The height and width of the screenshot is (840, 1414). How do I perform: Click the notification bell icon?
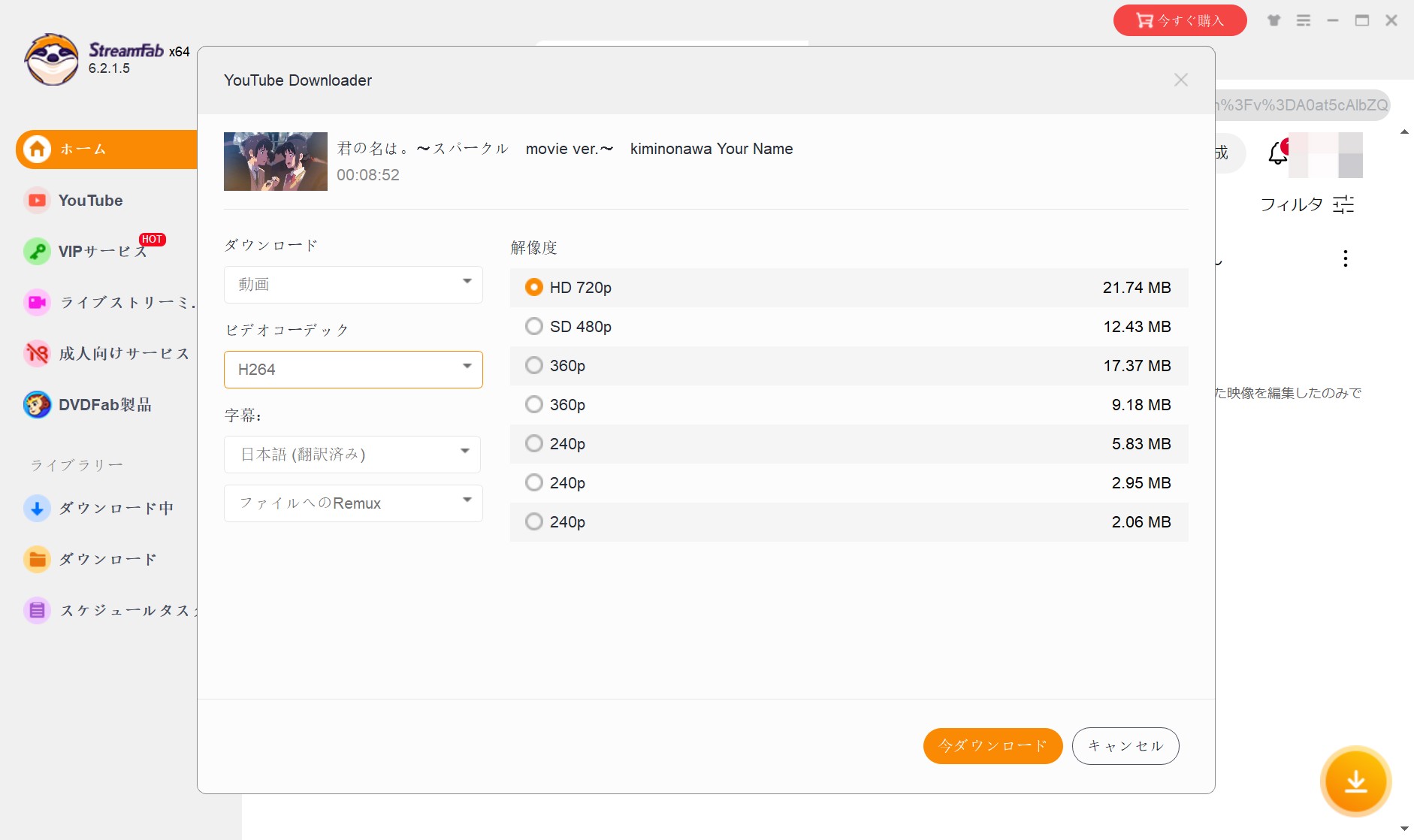pyautogui.click(x=1278, y=153)
